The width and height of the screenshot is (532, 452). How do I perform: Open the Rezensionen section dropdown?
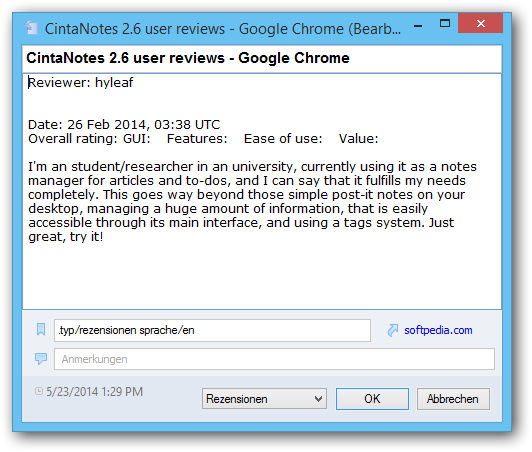[264, 399]
